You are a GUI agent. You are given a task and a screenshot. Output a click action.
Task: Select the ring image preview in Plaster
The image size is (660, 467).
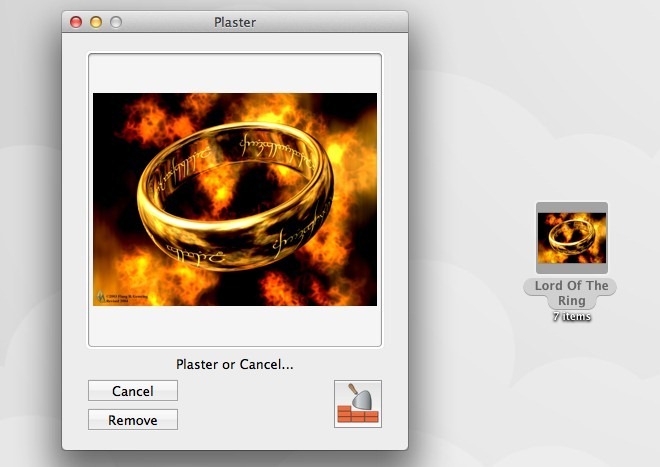point(235,199)
